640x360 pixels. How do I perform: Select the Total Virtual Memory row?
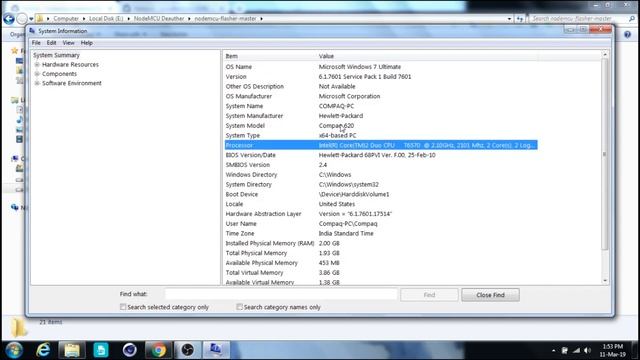pos(381,272)
